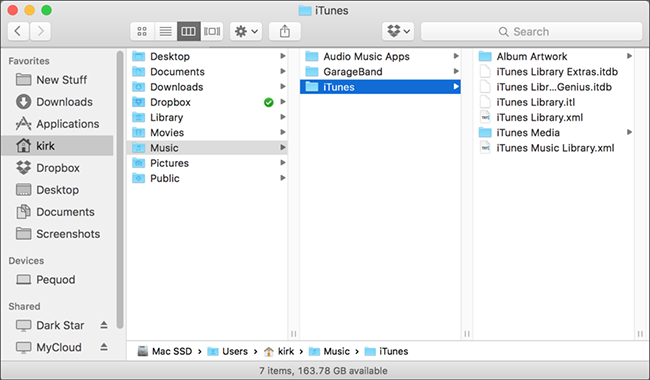Select column view button
This screenshot has height=380, width=650.
[189, 31]
